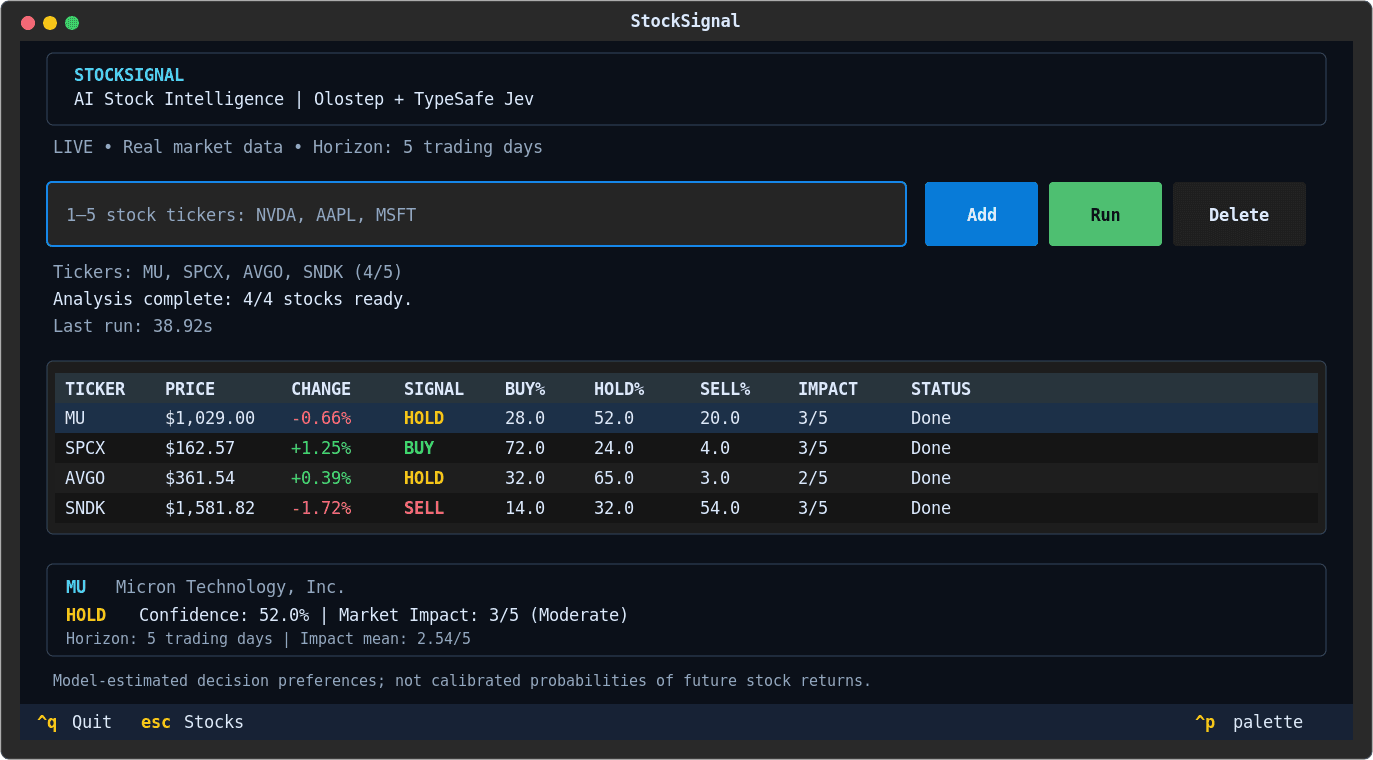Click the +0.39% change value

[x=321, y=478]
